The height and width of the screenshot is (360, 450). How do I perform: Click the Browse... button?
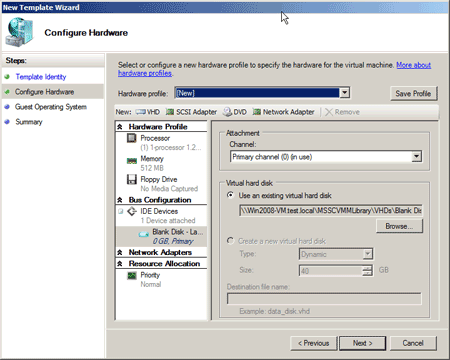[x=399, y=226]
